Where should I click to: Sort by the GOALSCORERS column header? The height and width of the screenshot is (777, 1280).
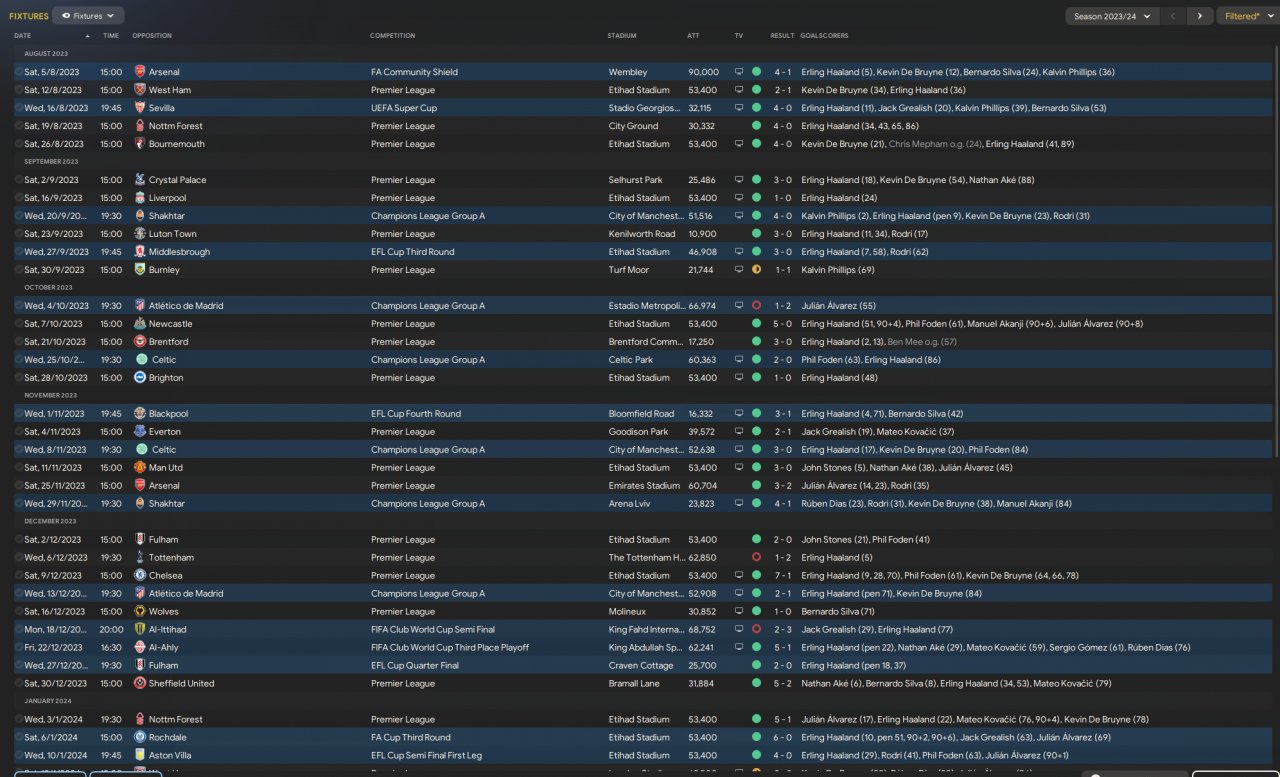(825, 36)
